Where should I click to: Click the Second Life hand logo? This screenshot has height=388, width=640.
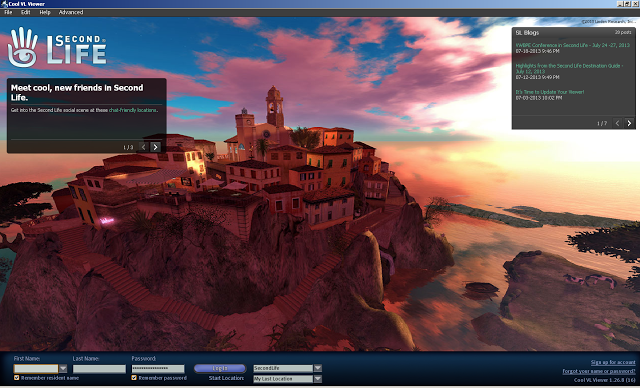pos(23,47)
